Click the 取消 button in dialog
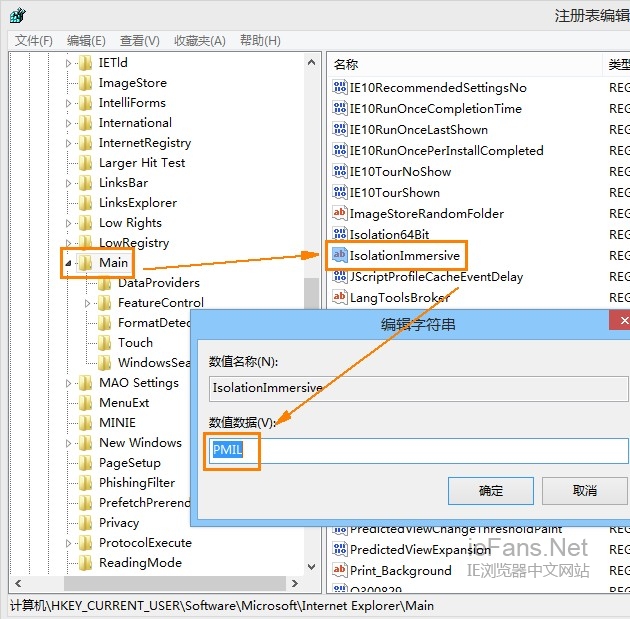Screen dimensions: 630x619 [585, 491]
